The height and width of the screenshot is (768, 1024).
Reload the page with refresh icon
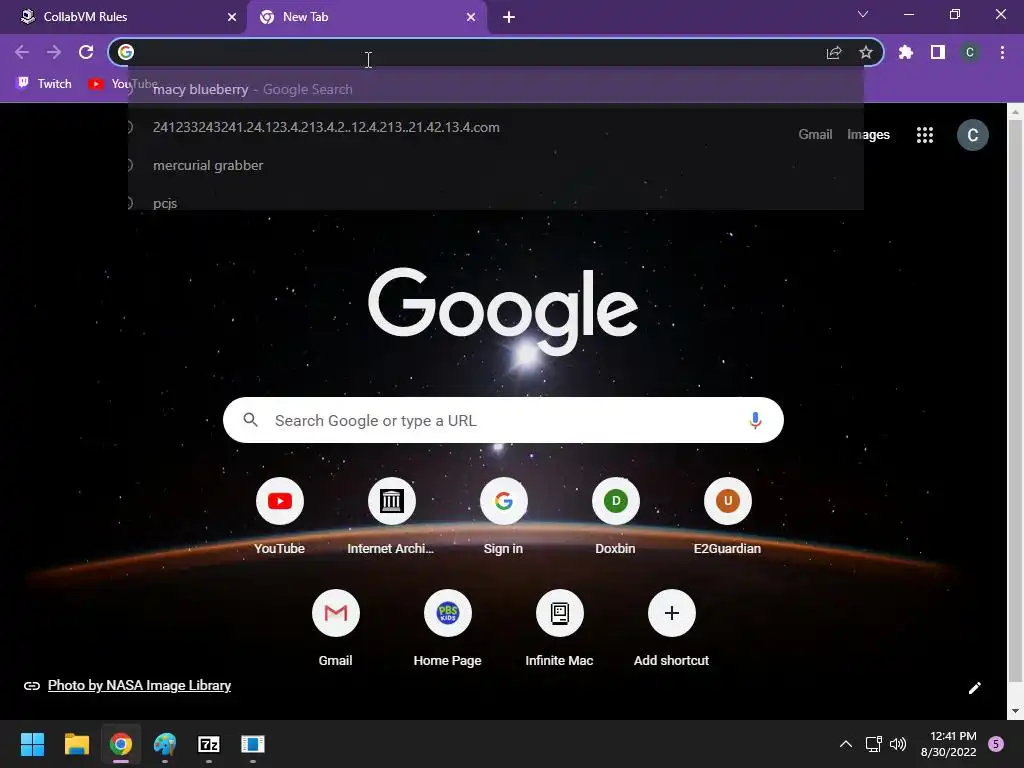pos(86,52)
